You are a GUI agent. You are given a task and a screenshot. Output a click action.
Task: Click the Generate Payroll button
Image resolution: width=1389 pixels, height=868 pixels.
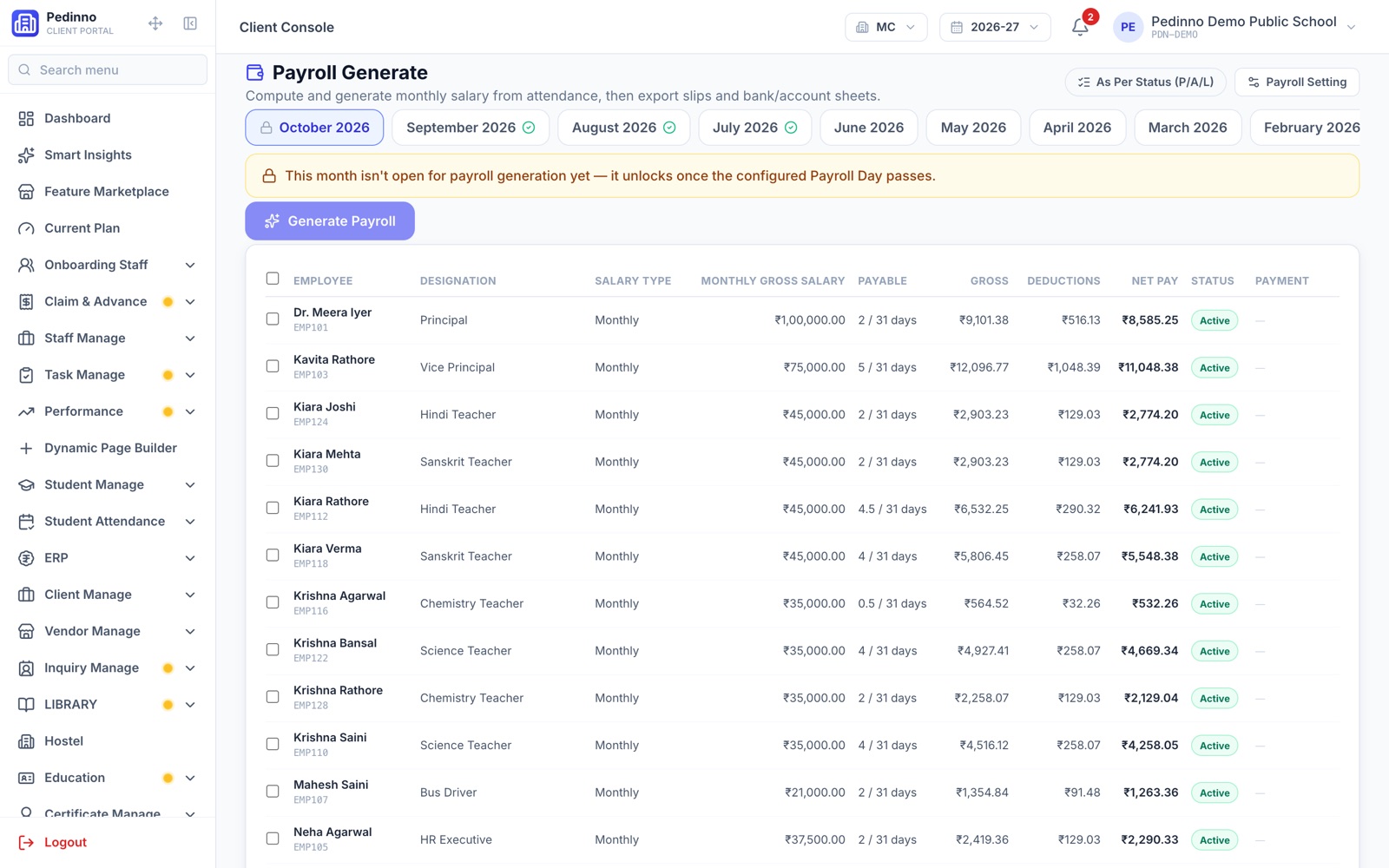(330, 221)
